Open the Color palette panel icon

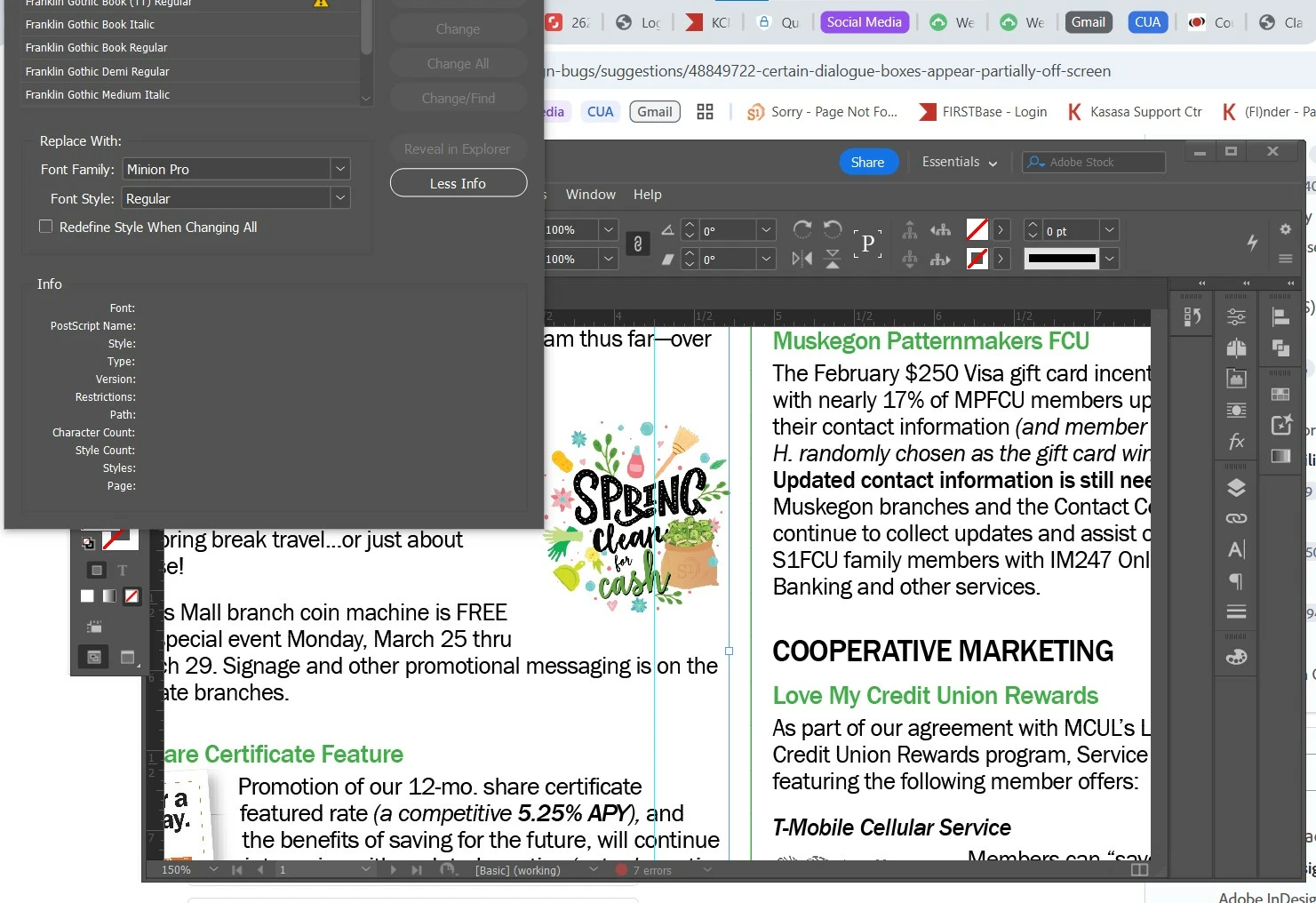(1236, 658)
